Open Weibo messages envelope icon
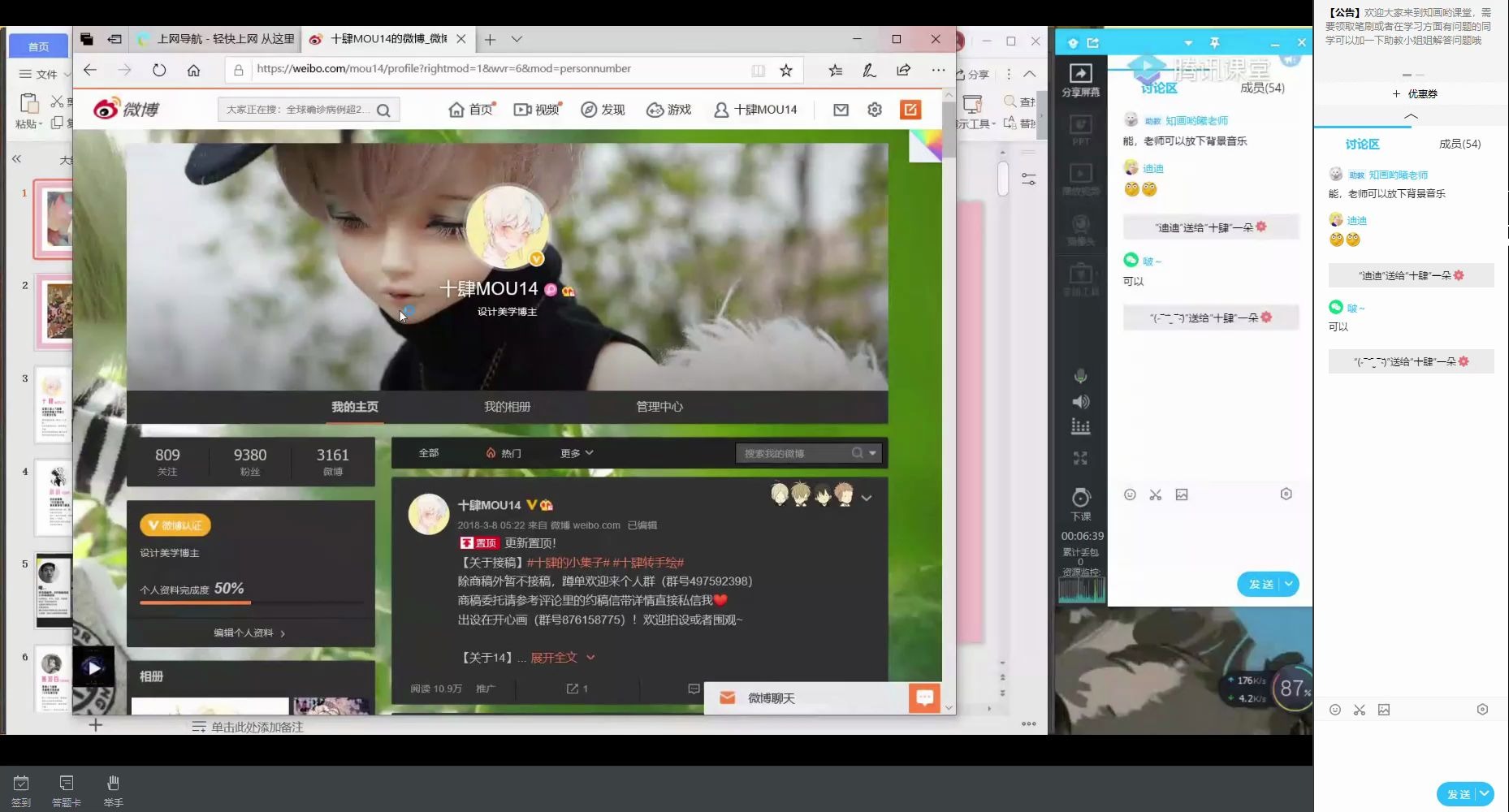 click(x=841, y=110)
